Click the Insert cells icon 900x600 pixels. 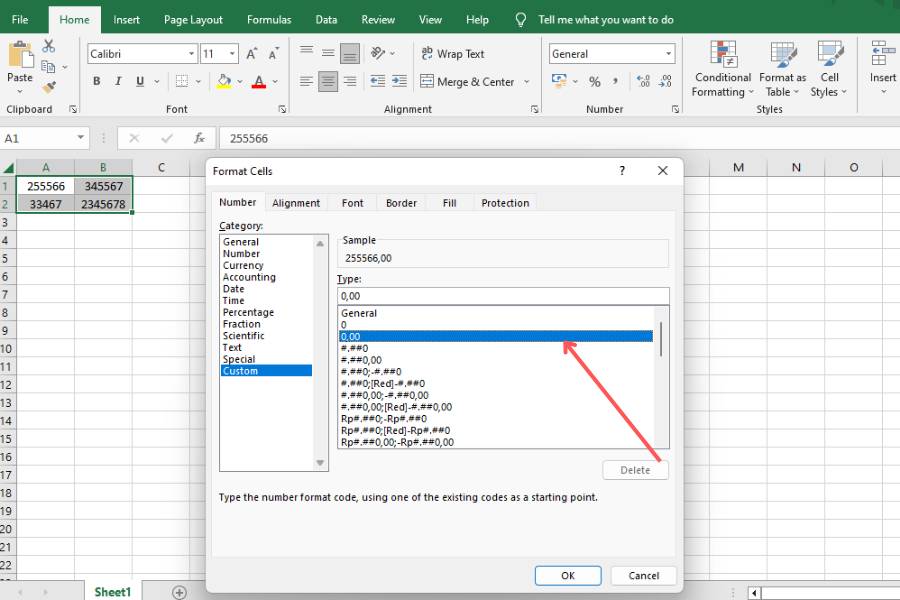click(x=881, y=53)
